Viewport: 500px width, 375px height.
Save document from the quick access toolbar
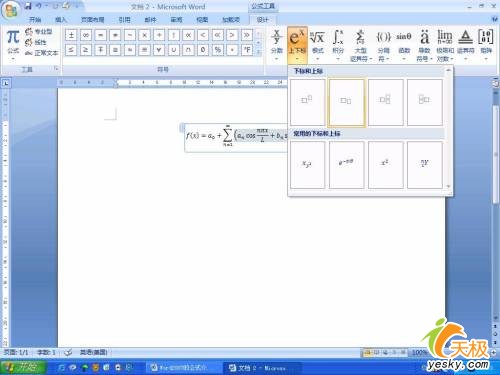(28, 6)
